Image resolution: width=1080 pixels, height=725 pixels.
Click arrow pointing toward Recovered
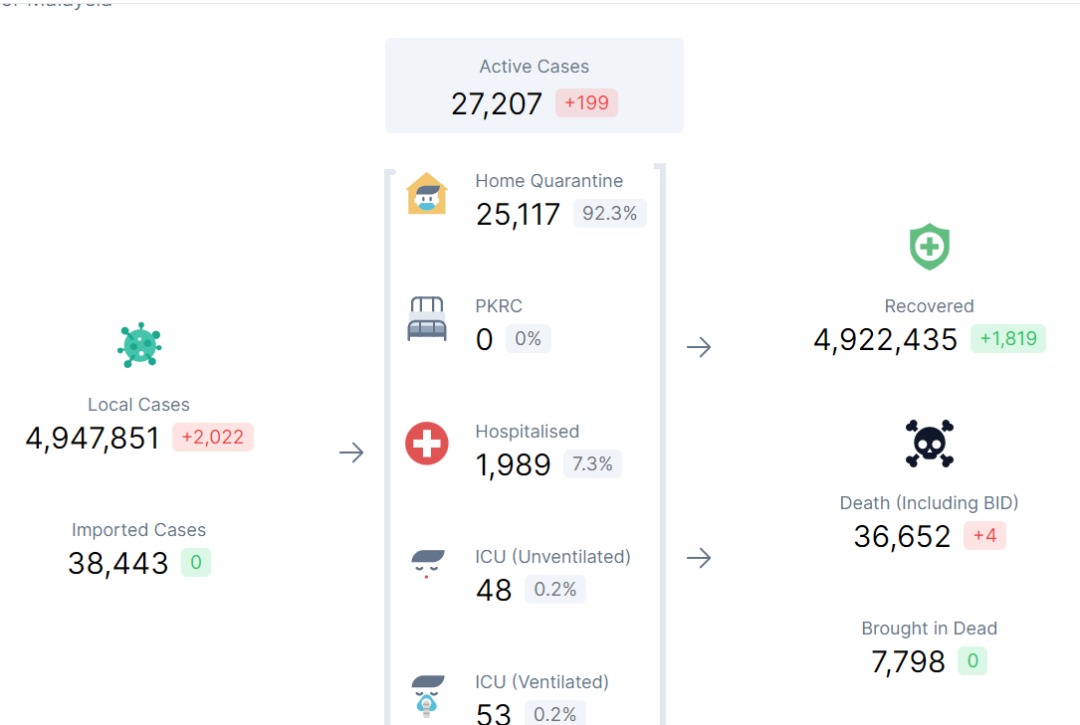(x=699, y=347)
